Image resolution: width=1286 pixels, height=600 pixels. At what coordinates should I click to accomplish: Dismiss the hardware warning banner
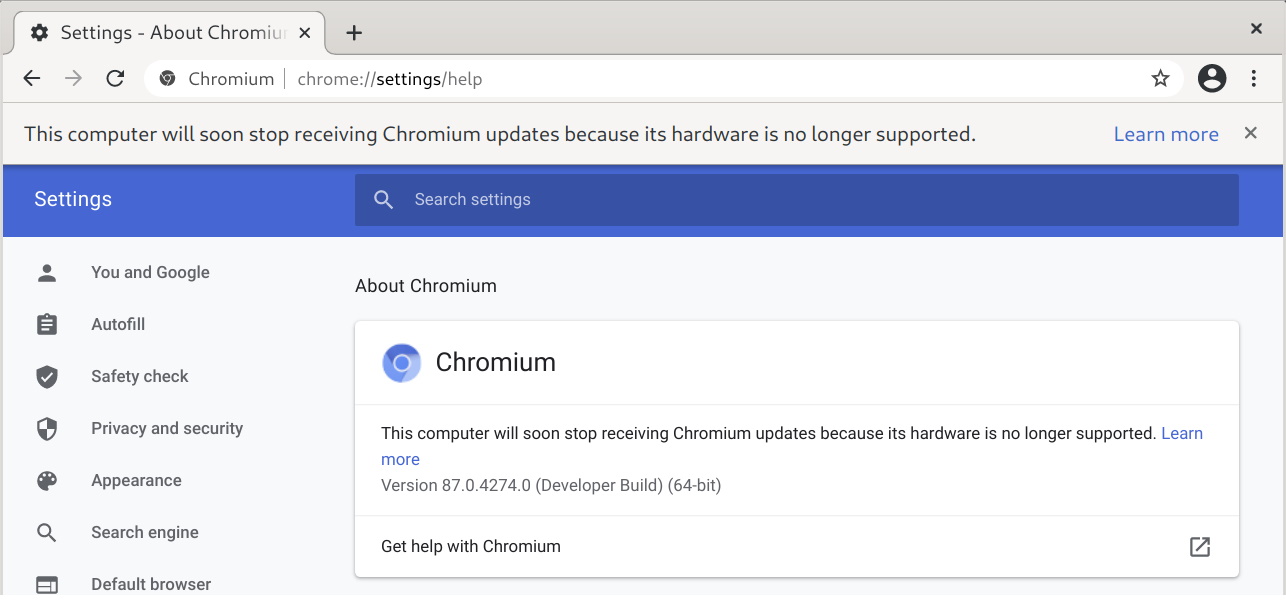(1250, 132)
